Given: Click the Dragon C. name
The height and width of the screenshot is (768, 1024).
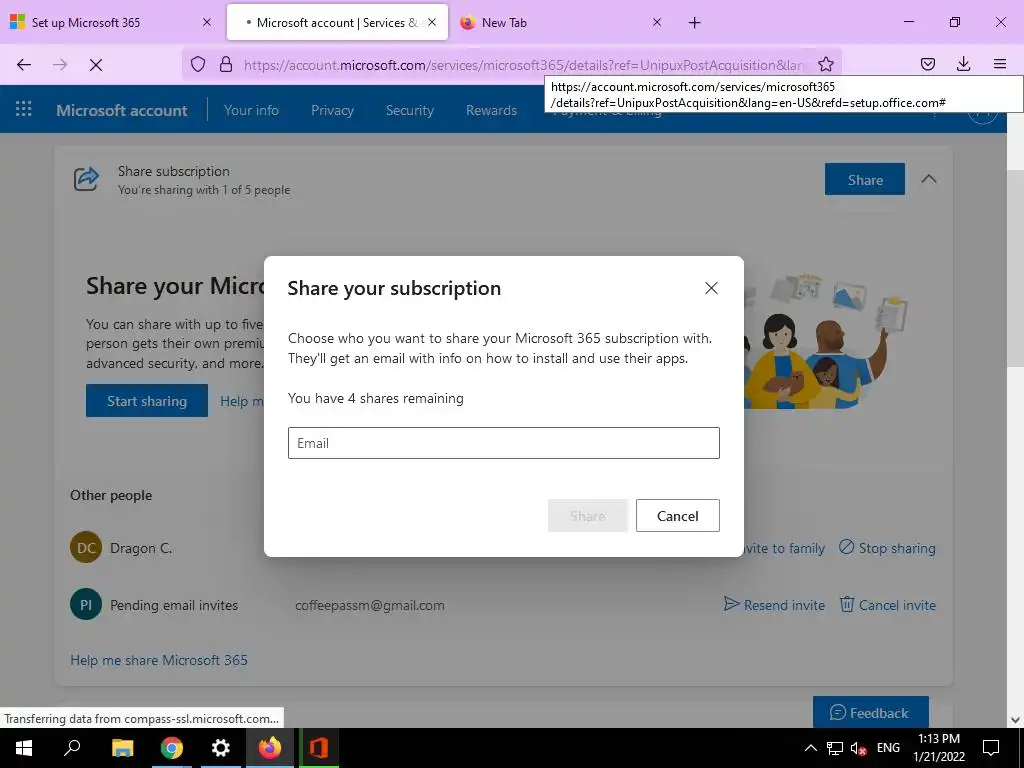Looking at the screenshot, I should [x=141, y=548].
